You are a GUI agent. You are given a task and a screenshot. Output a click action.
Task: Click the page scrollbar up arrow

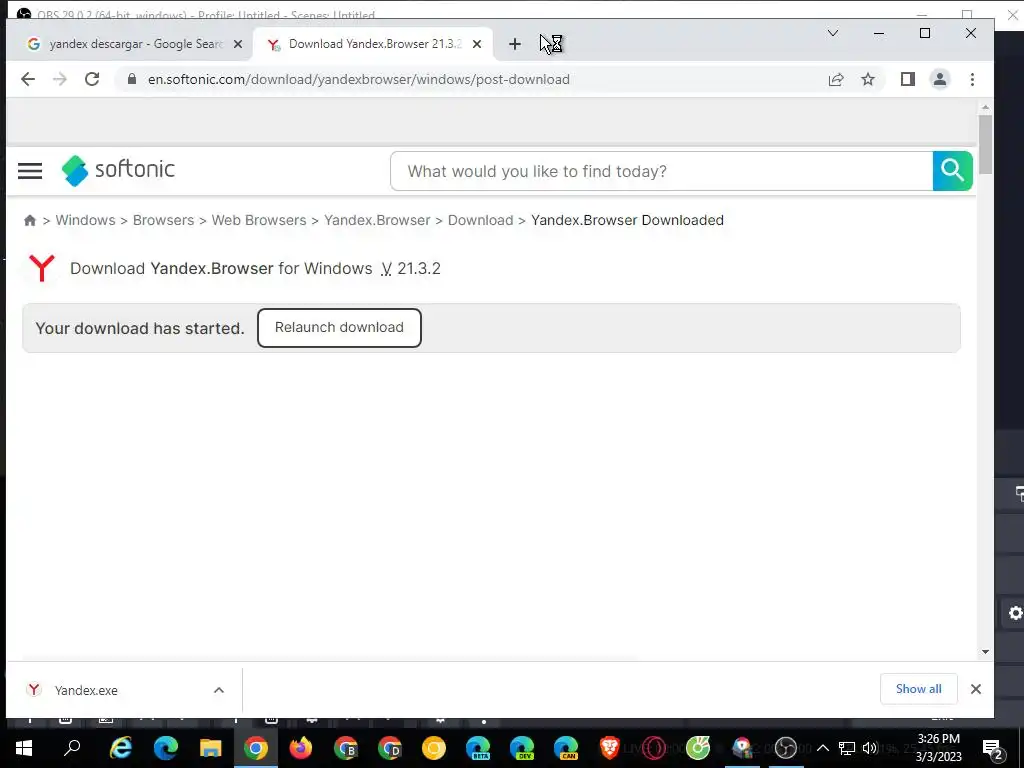click(x=985, y=106)
